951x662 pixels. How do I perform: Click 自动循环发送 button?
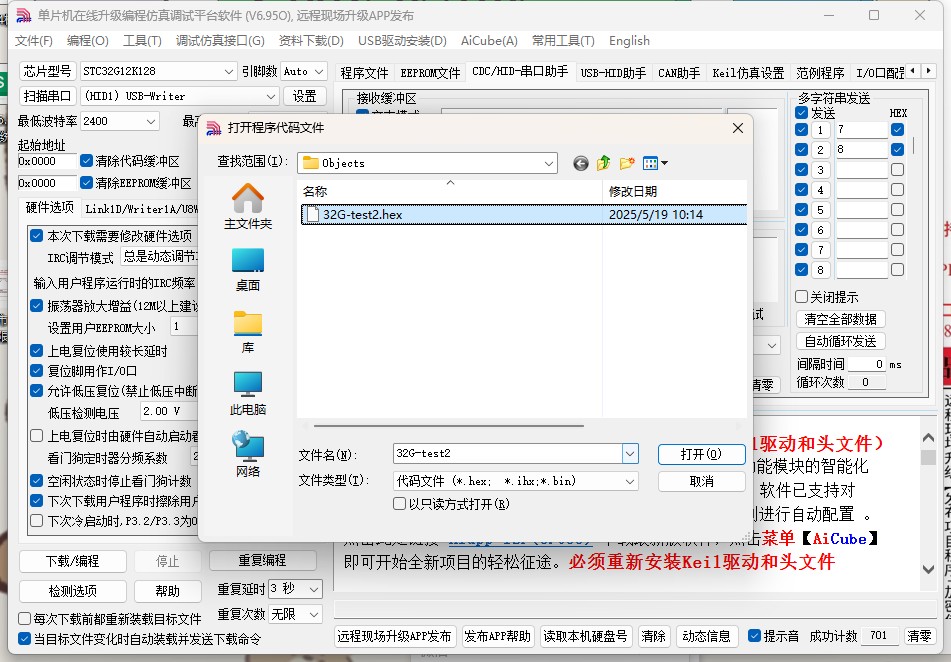(840, 341)
